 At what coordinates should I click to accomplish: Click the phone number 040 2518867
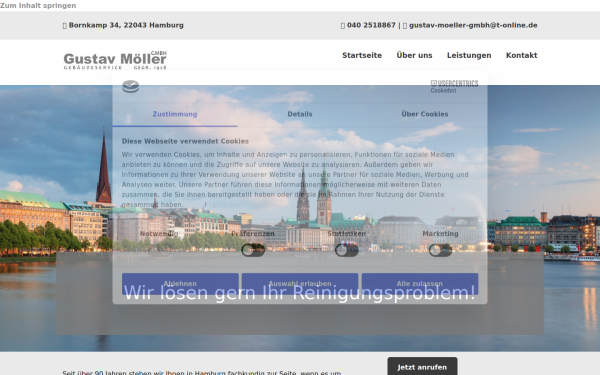[371, 25]
